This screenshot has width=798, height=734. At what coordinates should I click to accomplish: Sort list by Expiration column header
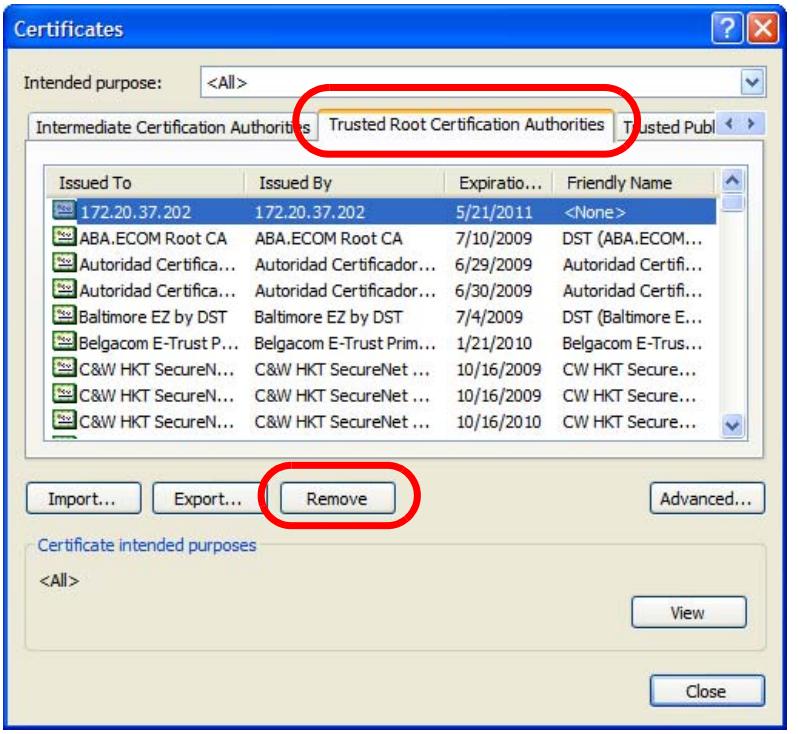499,183
